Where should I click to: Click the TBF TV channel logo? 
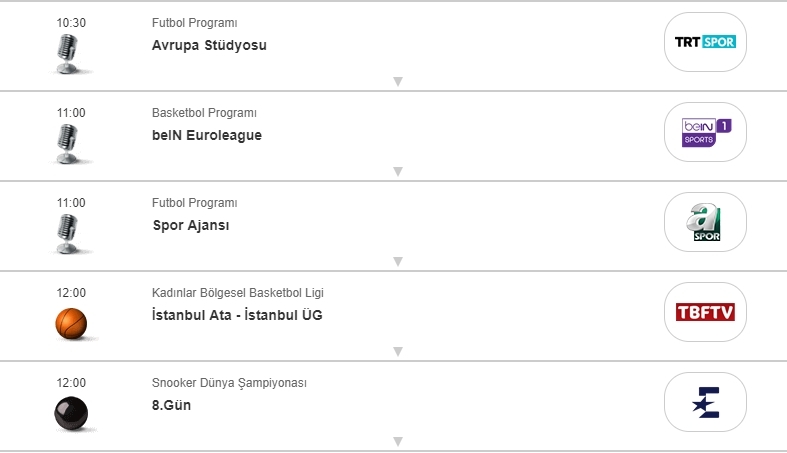[x=705, y=312]
